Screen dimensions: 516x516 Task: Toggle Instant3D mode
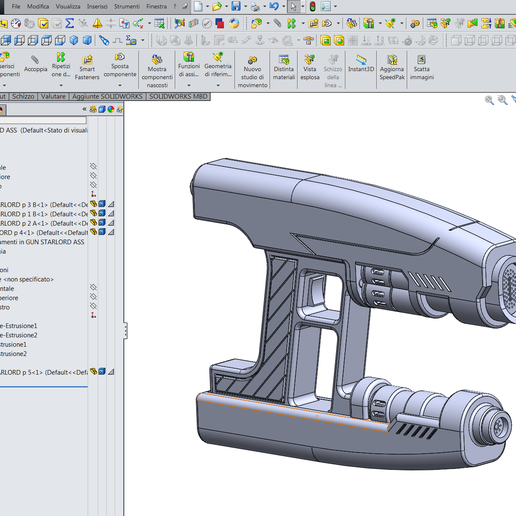(x=361, y=64)
